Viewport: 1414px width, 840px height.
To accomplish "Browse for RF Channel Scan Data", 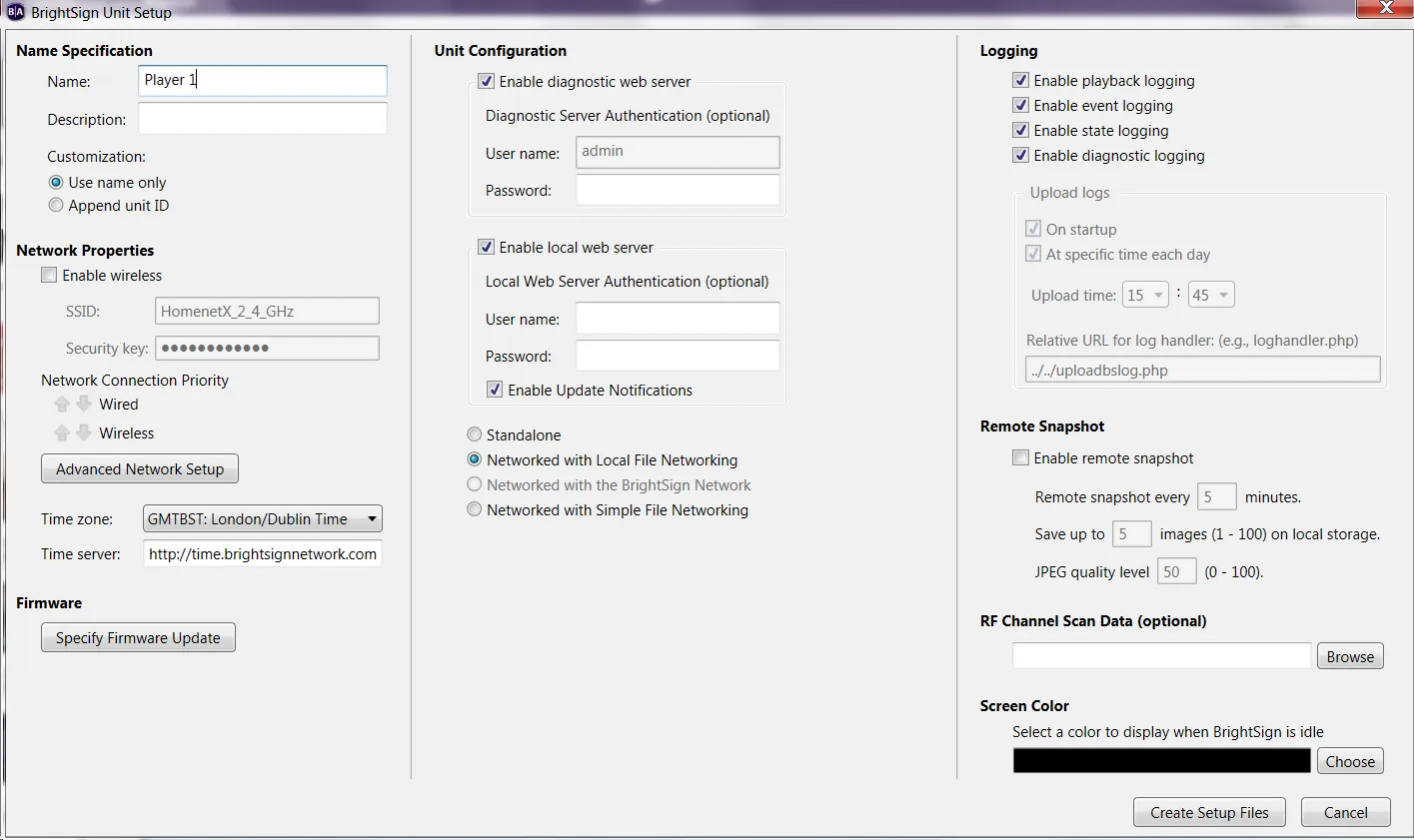I will point(1350,657).
